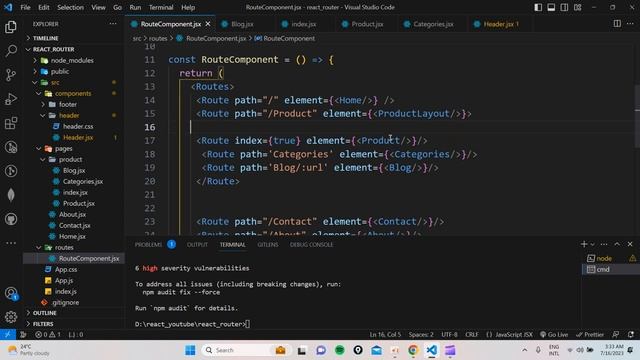The height and width of the screenshot is (360, 640).
Task: Switch to the DEBUG CONSOLE tab
Action: click(x=311, y=244)
